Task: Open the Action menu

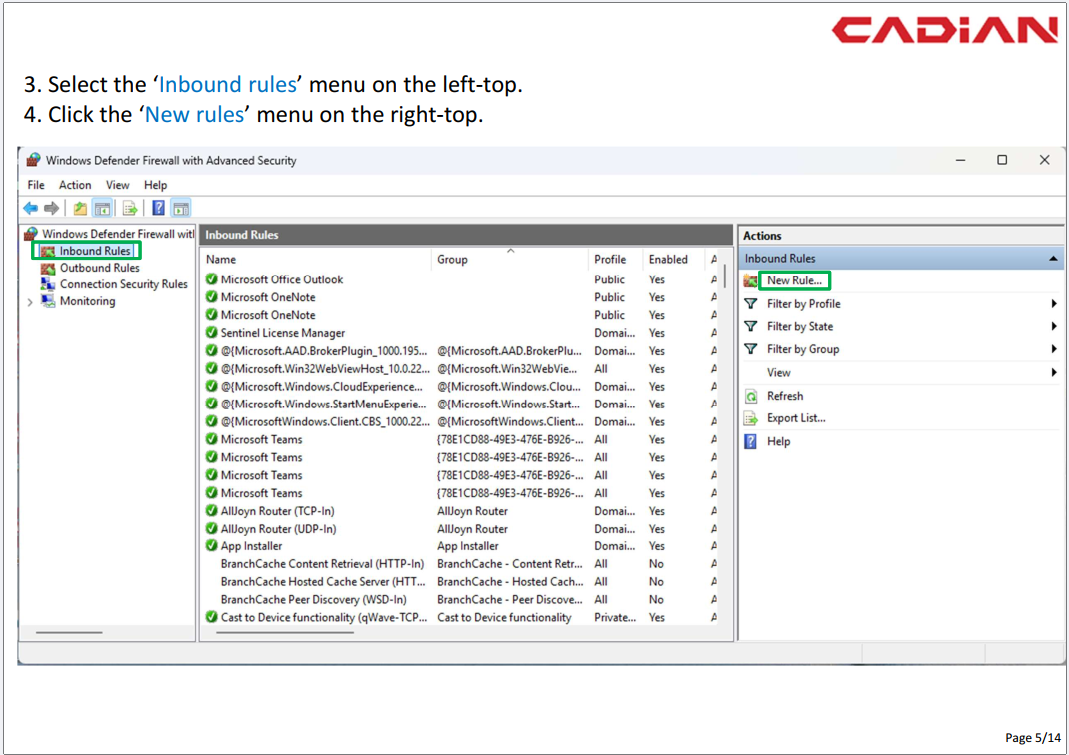Action: 75,185
